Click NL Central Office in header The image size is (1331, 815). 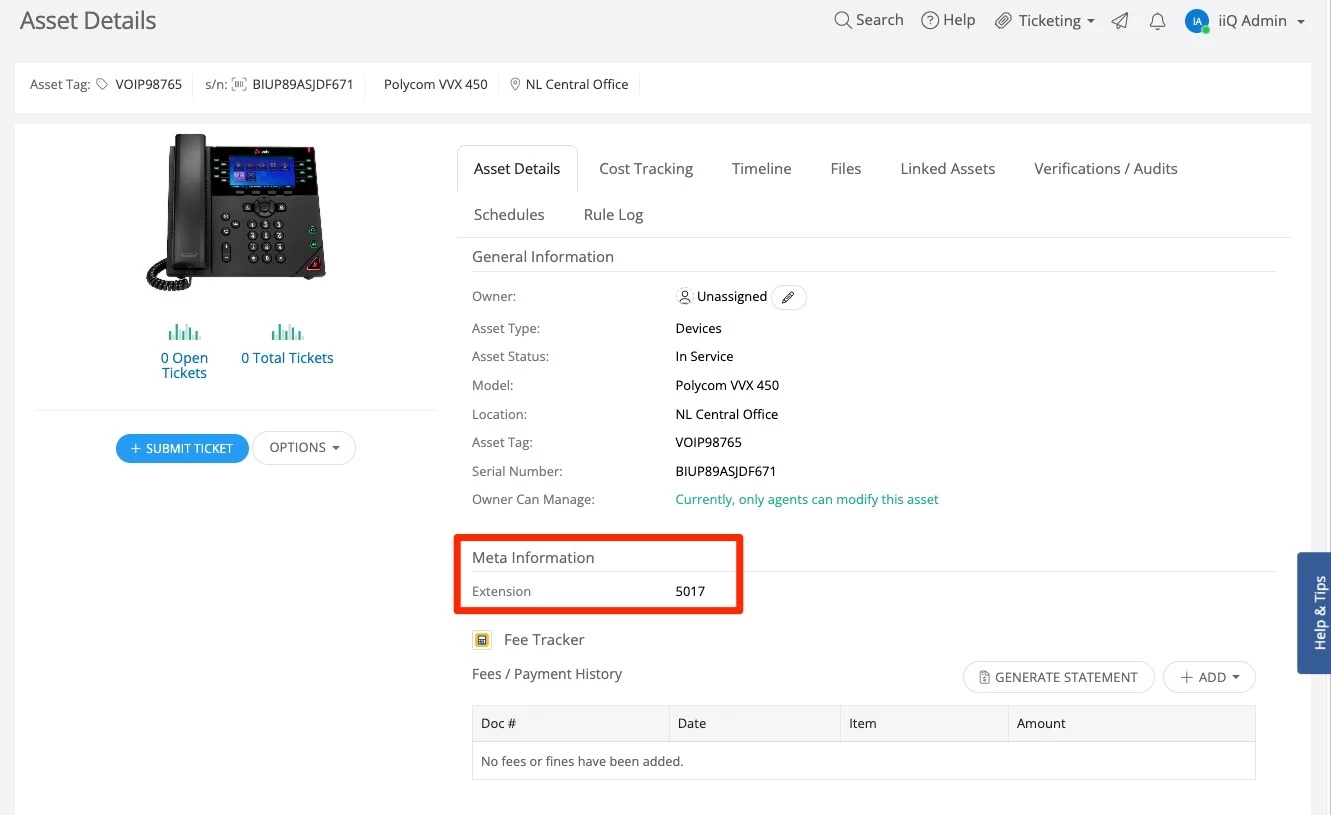(x=577, y=85)
